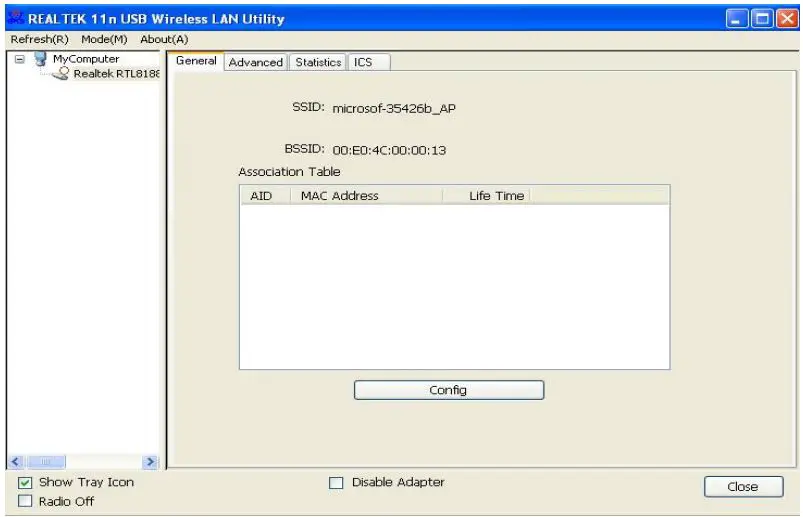Select the Realtek RTL818 adapter entry
This screenshot has height=517, width=803.
116,74
